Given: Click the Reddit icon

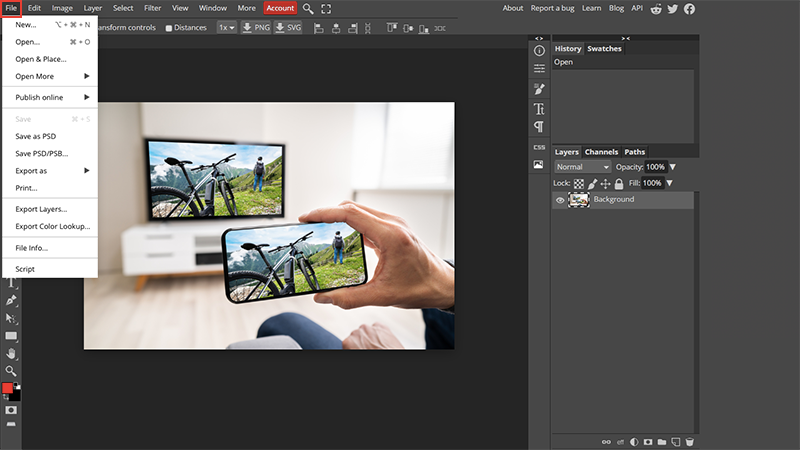Looking at the screenshot, I should click(x=656, y=9).
